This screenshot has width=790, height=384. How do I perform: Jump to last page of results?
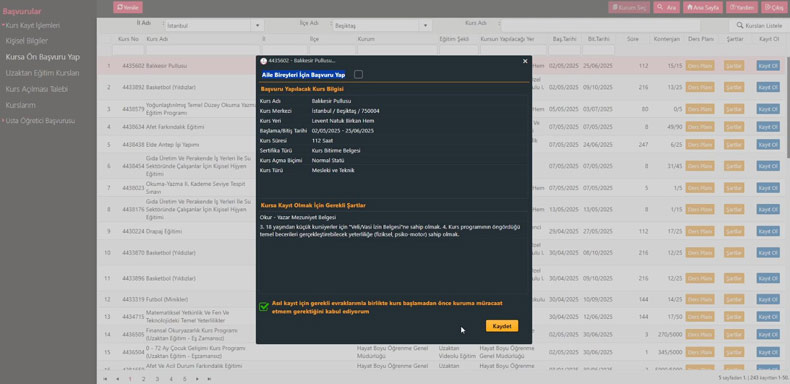(209, 378)
